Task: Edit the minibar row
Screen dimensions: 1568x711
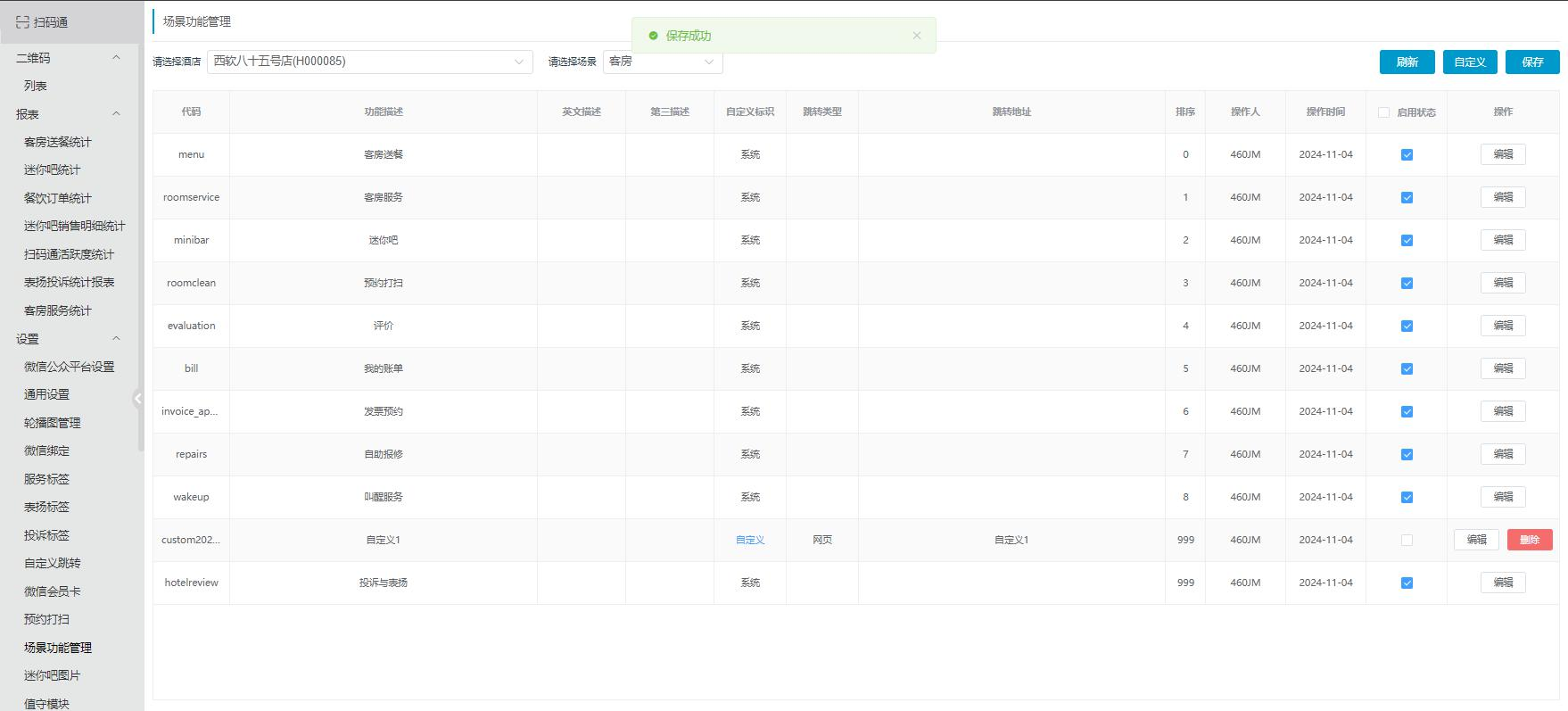Action: [x=1502, y=240]
